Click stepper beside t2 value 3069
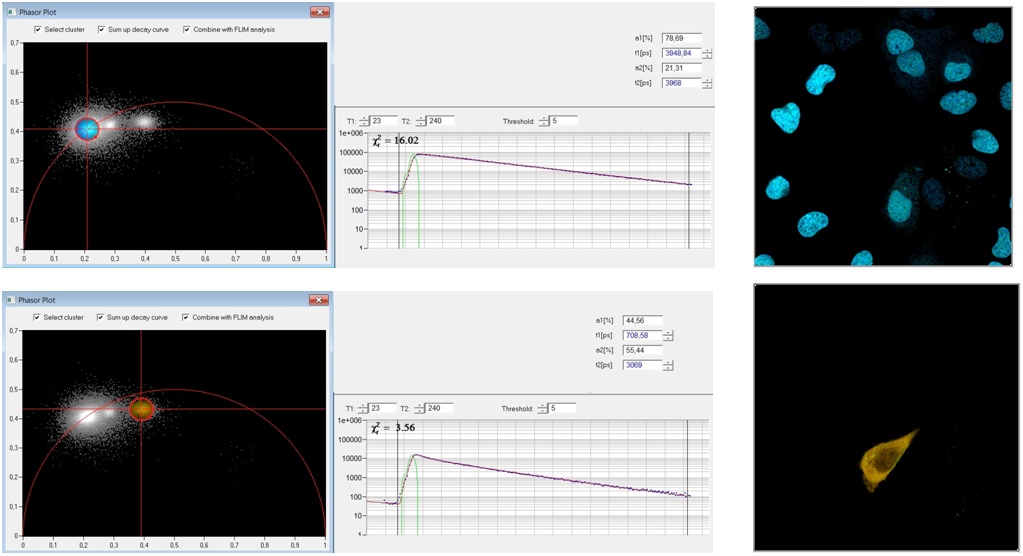The height and width of the screenshot is (556, 1023). pyautogui.click(x=667, y=365)
